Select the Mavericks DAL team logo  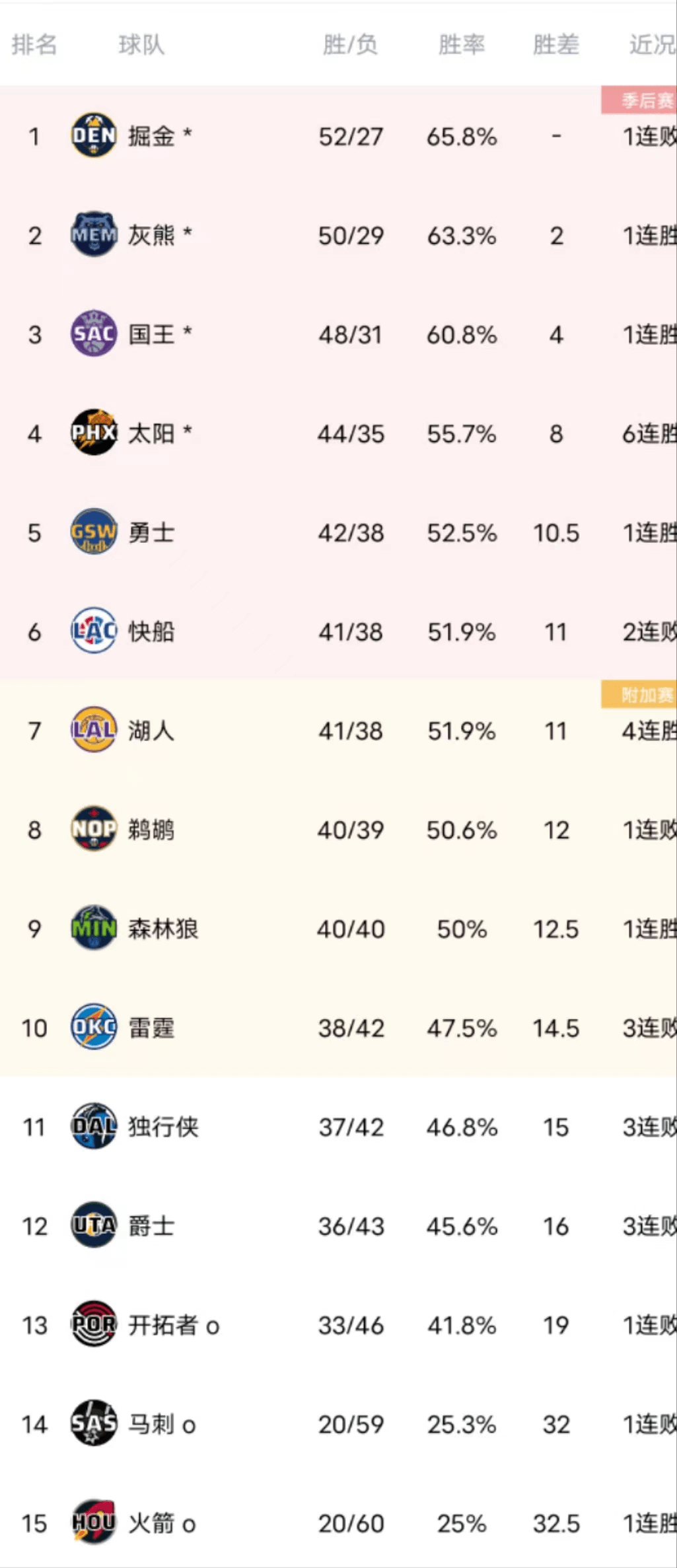pyautogui.click(x=94, y=1126)
